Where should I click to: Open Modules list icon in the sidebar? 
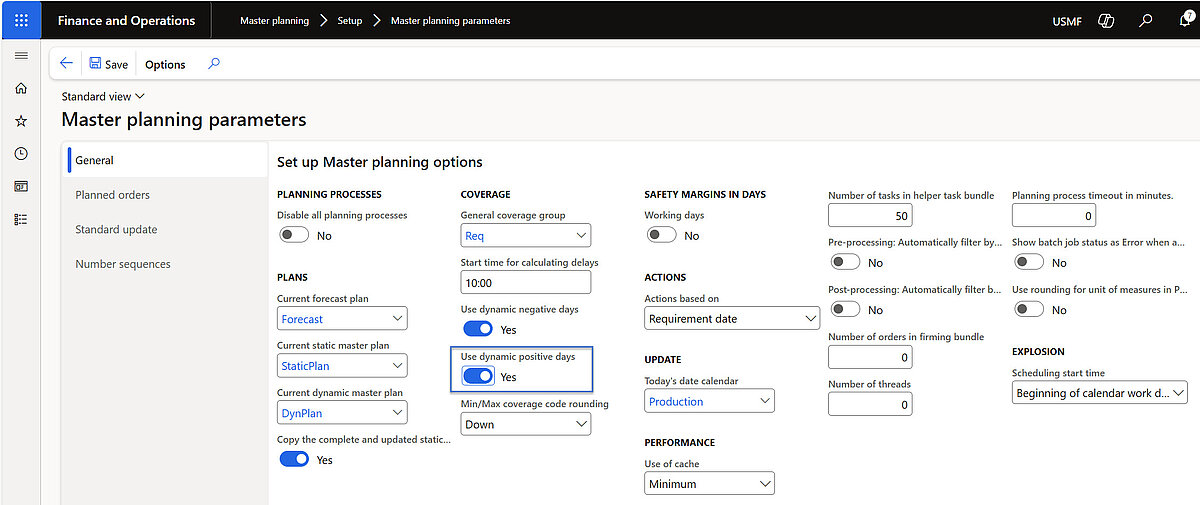point(21,219)
